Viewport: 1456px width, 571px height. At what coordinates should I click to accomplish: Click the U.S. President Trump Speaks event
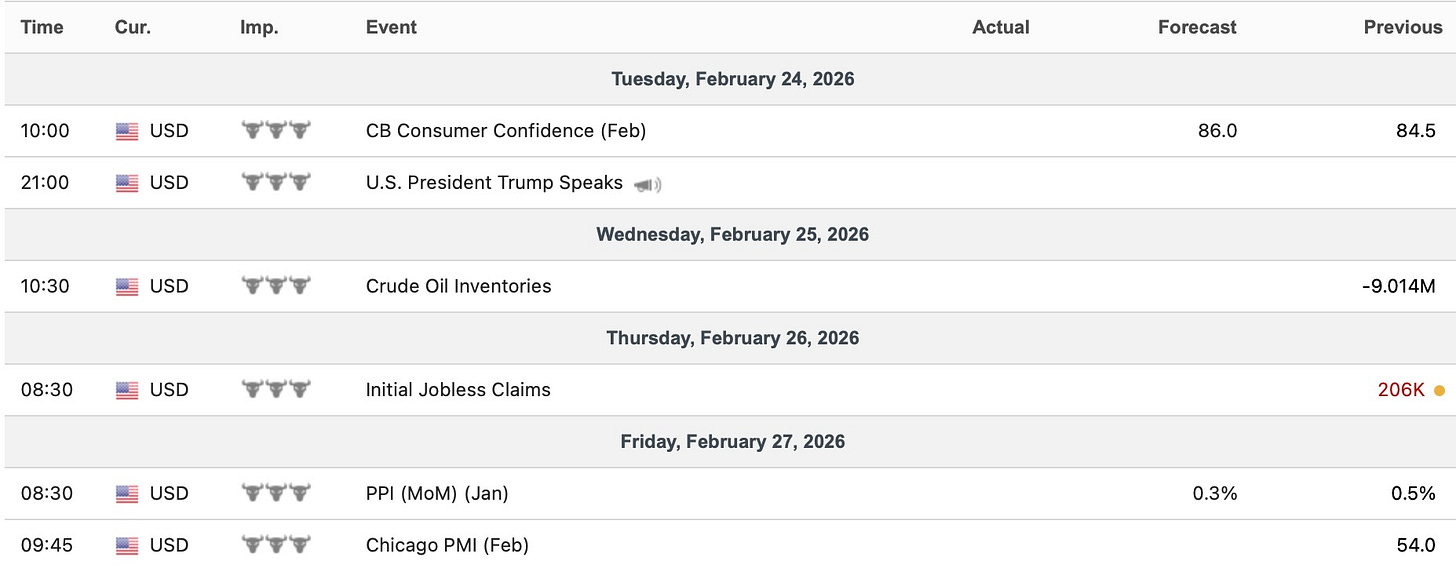point(494,183)
